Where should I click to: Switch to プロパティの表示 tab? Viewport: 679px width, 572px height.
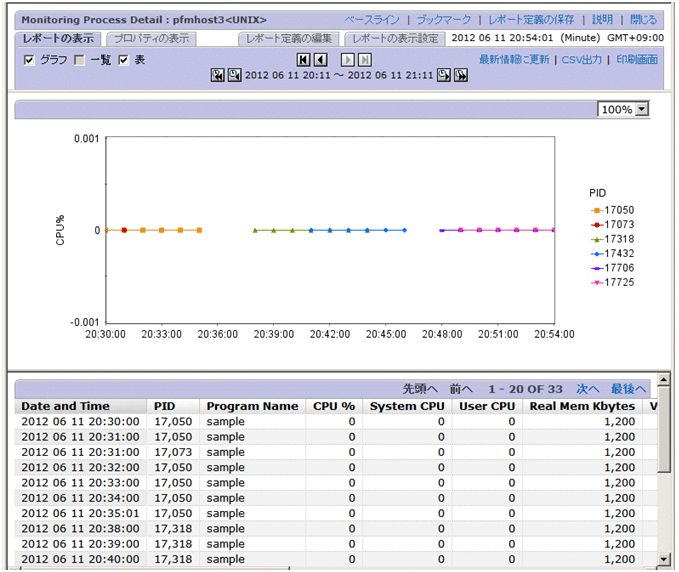click(x=153, y=38)
